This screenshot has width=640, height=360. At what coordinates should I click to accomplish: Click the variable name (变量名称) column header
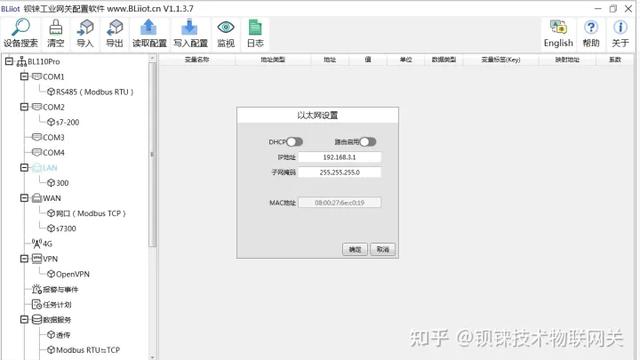point(197,60)
